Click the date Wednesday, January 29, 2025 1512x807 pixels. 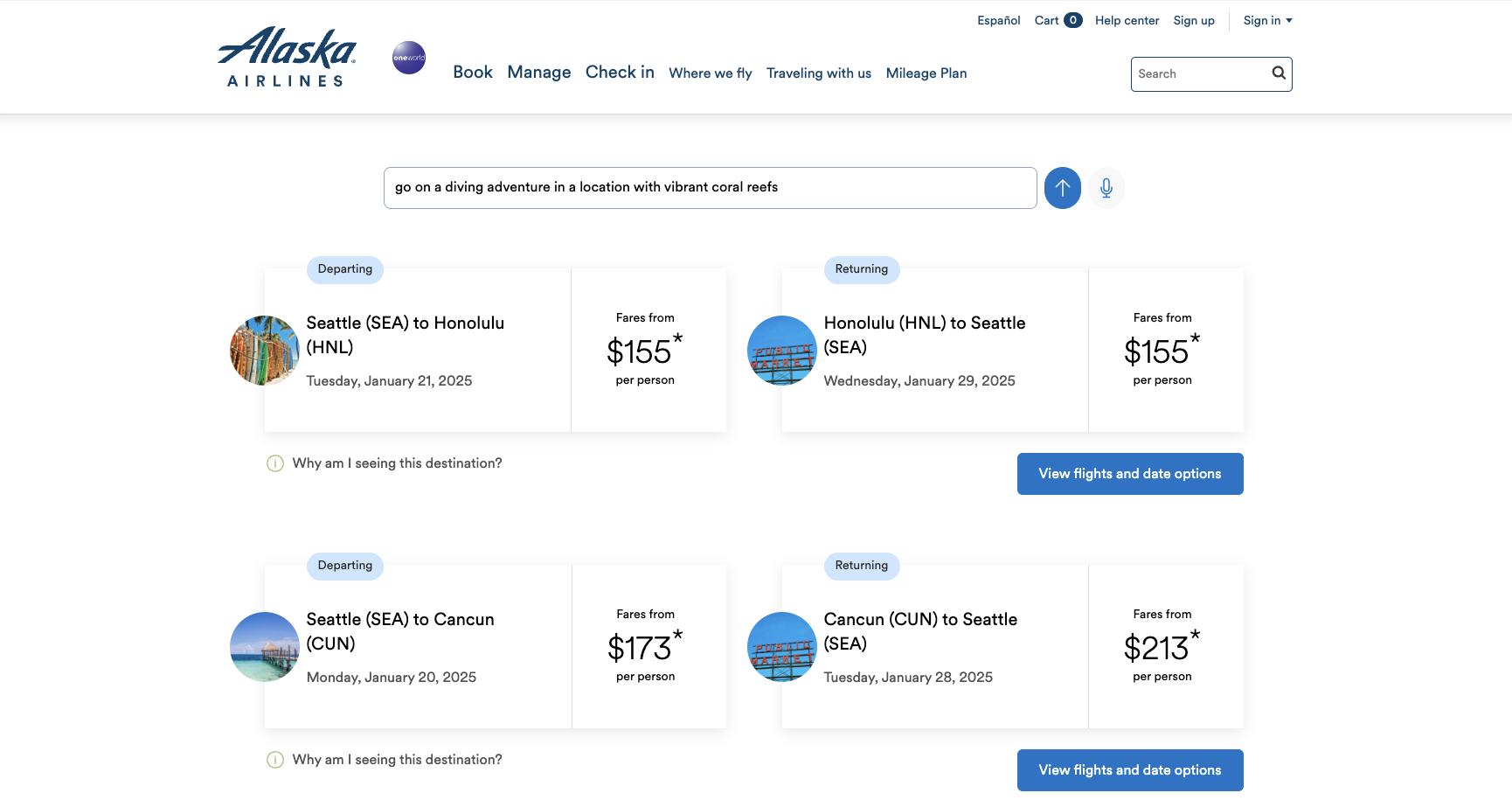coord(919,381)
